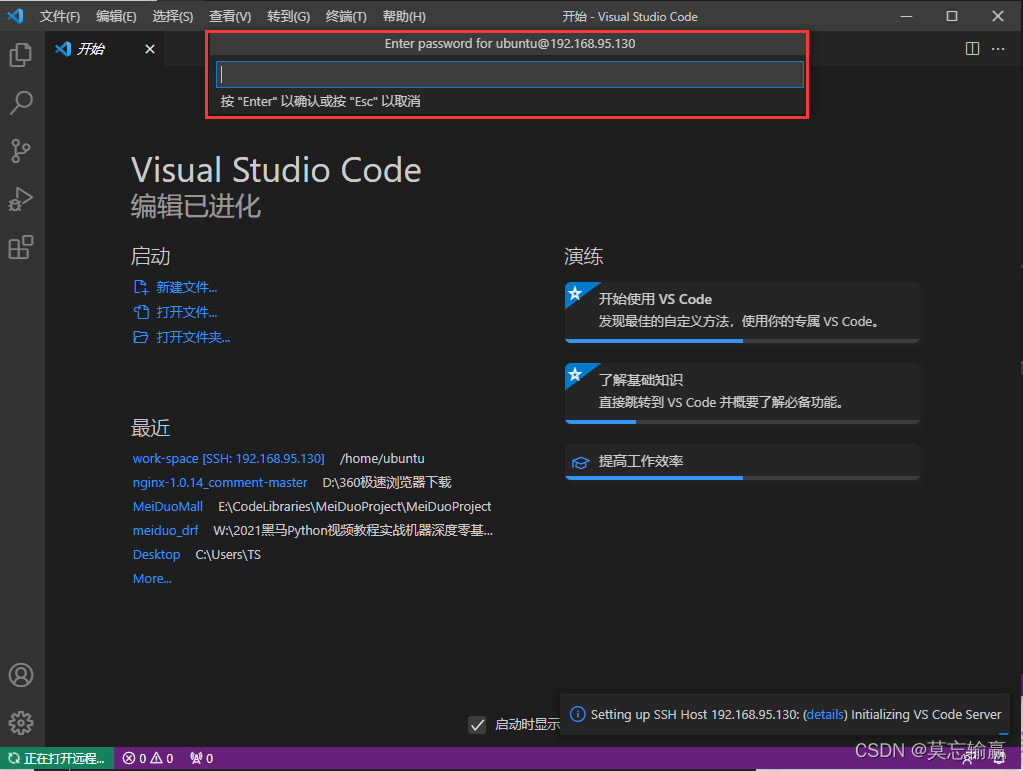
Task: Click the forwarded ports status indicator
Action: coord(202,758)
